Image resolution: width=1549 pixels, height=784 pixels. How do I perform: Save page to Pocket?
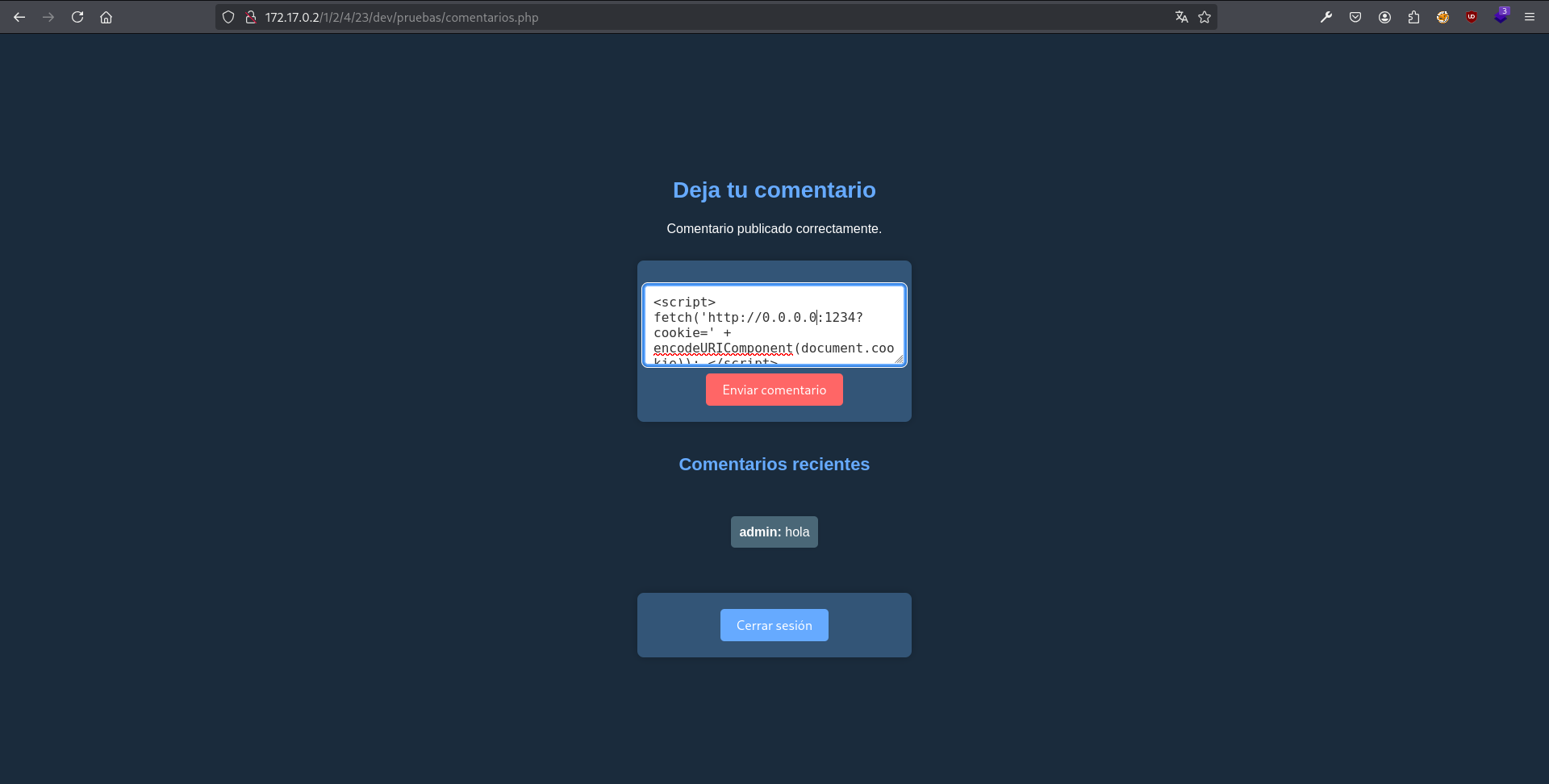pyautogui.click(x=1355, y=17)
